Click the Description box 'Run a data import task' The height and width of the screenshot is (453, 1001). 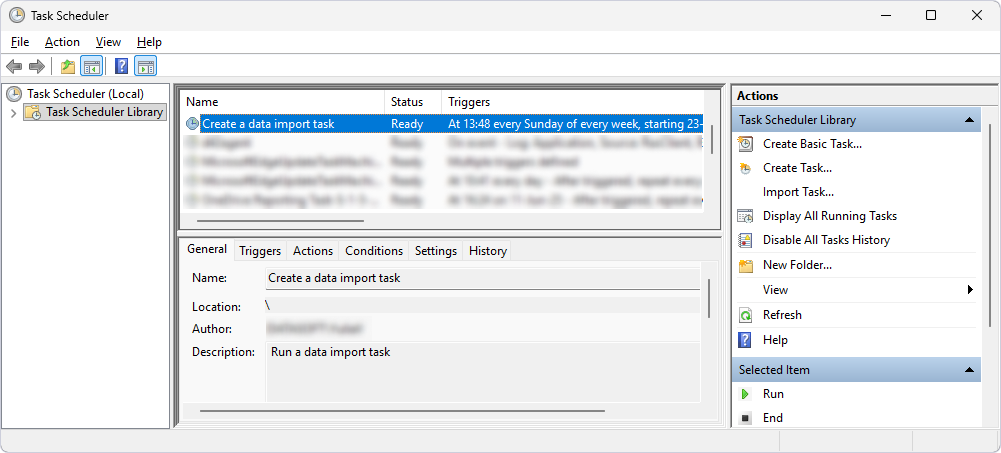point(483,372)
